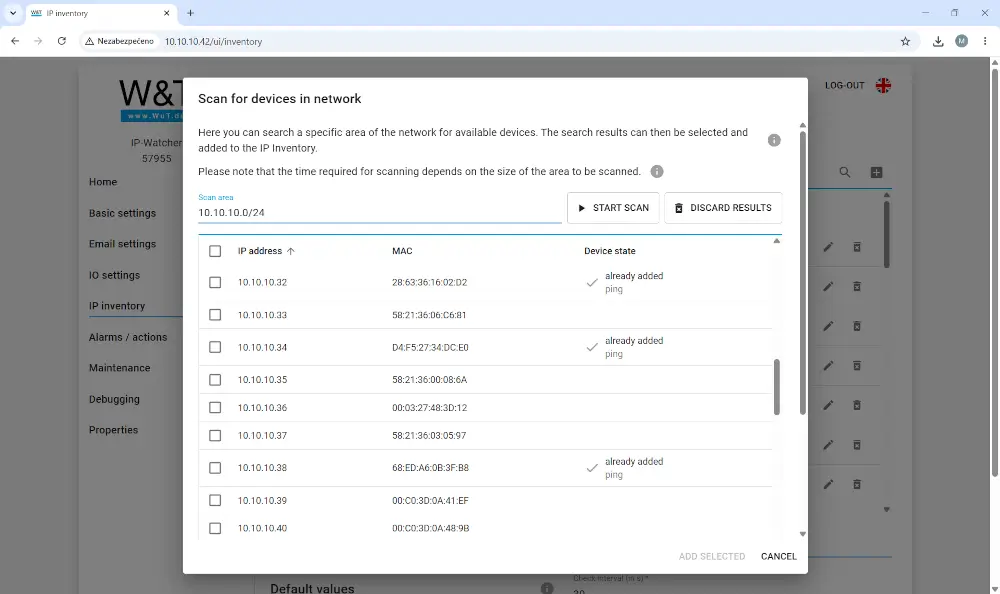This screenshot has height=594, width=1000.
Task: Open Email settings from the sidebar
Action: tap(122, 244)
